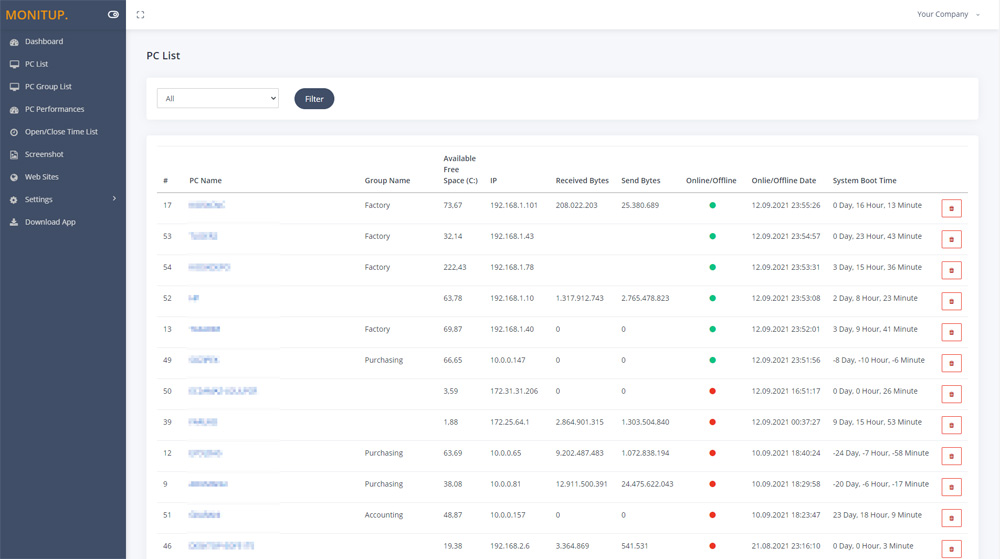
Task: Delete PC row number 12
Action: coord(951,456)
